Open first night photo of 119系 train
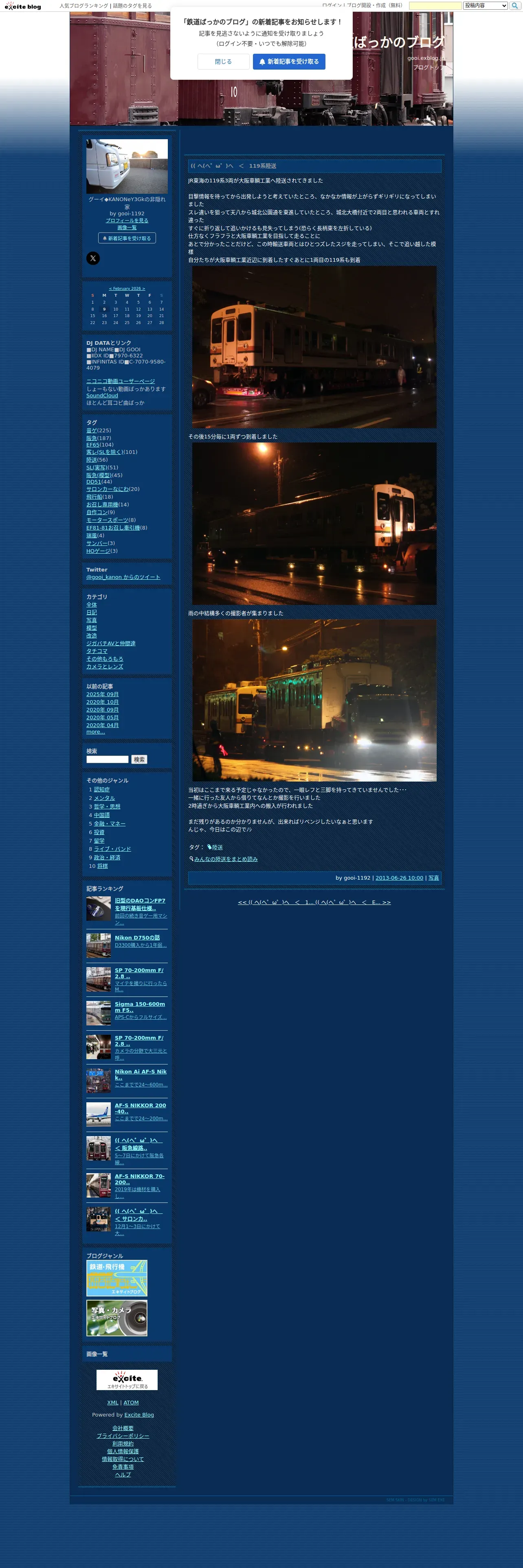523x1568 pixels. (314, 347)
